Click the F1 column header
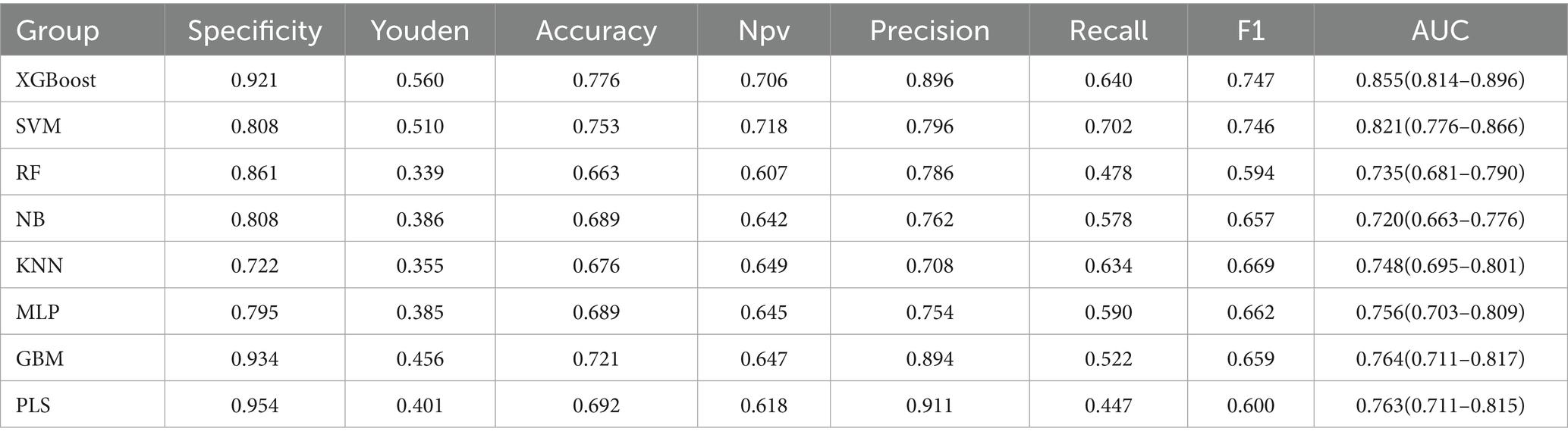Image resolution: width=1568 pixels, height=441 pixels. point(1250,30)
